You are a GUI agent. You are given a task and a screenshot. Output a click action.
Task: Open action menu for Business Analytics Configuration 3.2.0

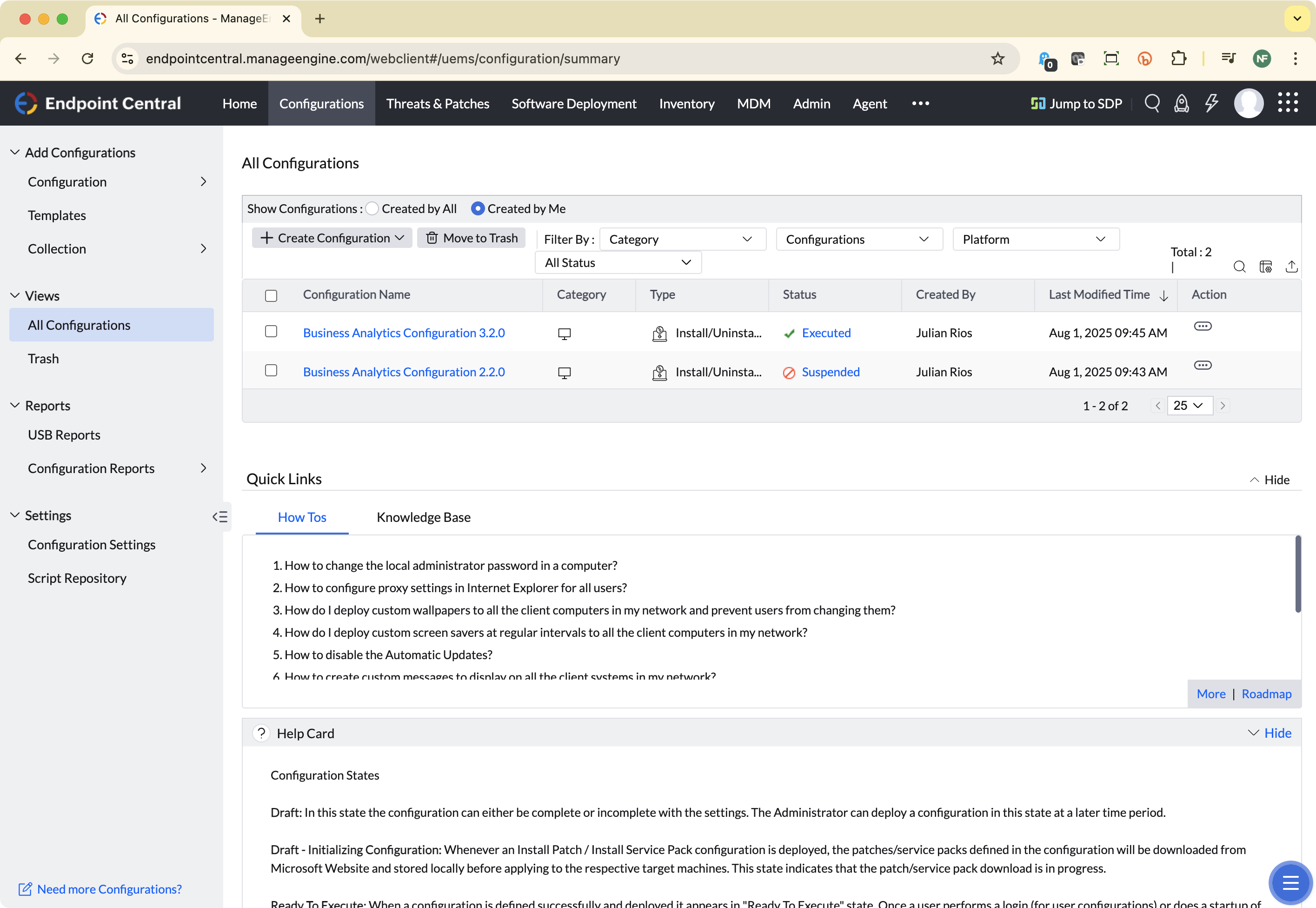point(1202,326)
